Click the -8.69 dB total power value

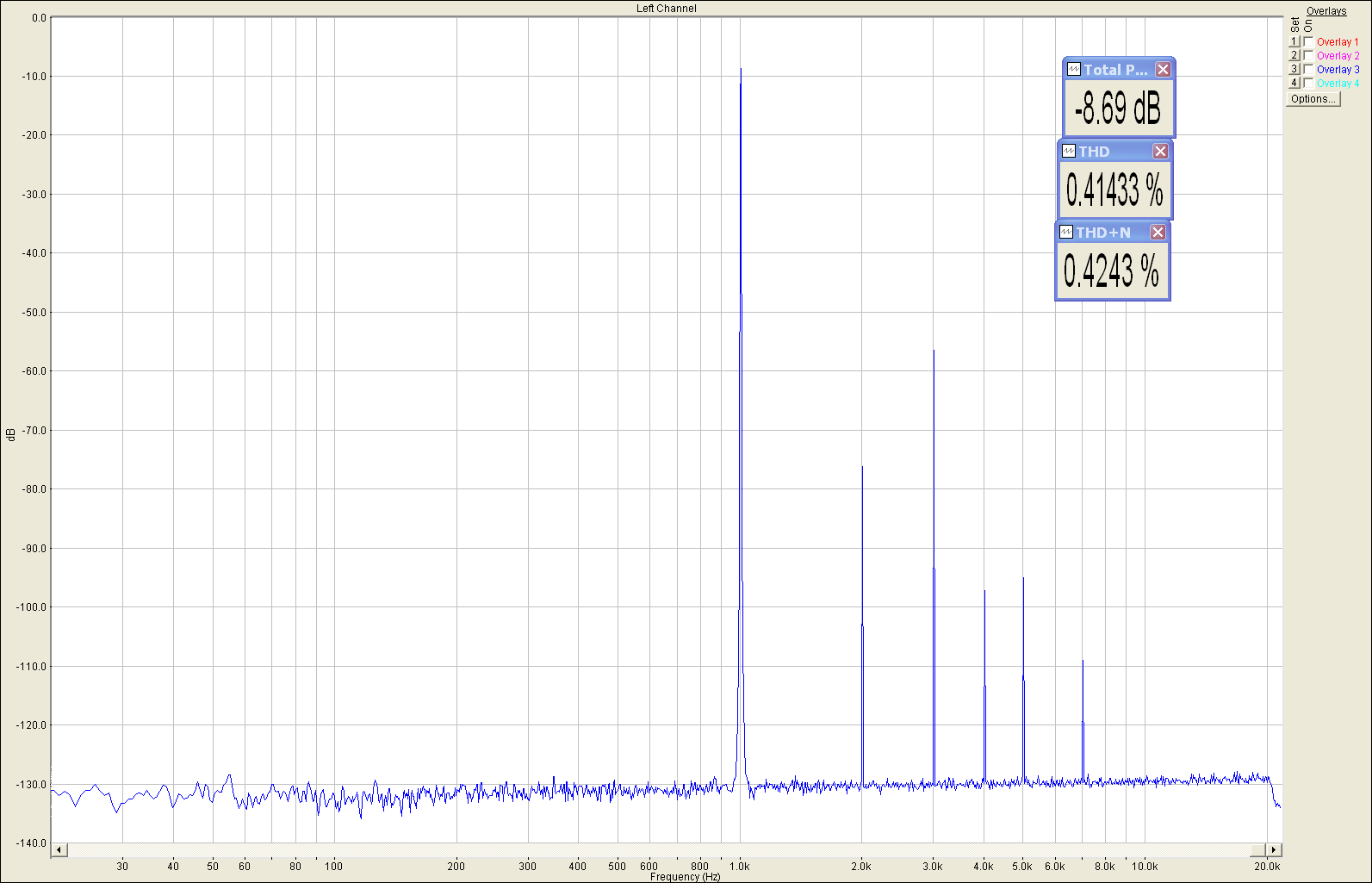point(1118,109)
